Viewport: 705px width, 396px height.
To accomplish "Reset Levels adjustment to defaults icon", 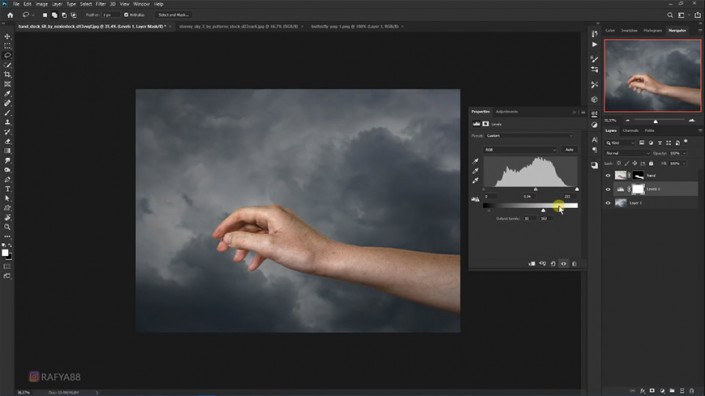I will [553, 264].
